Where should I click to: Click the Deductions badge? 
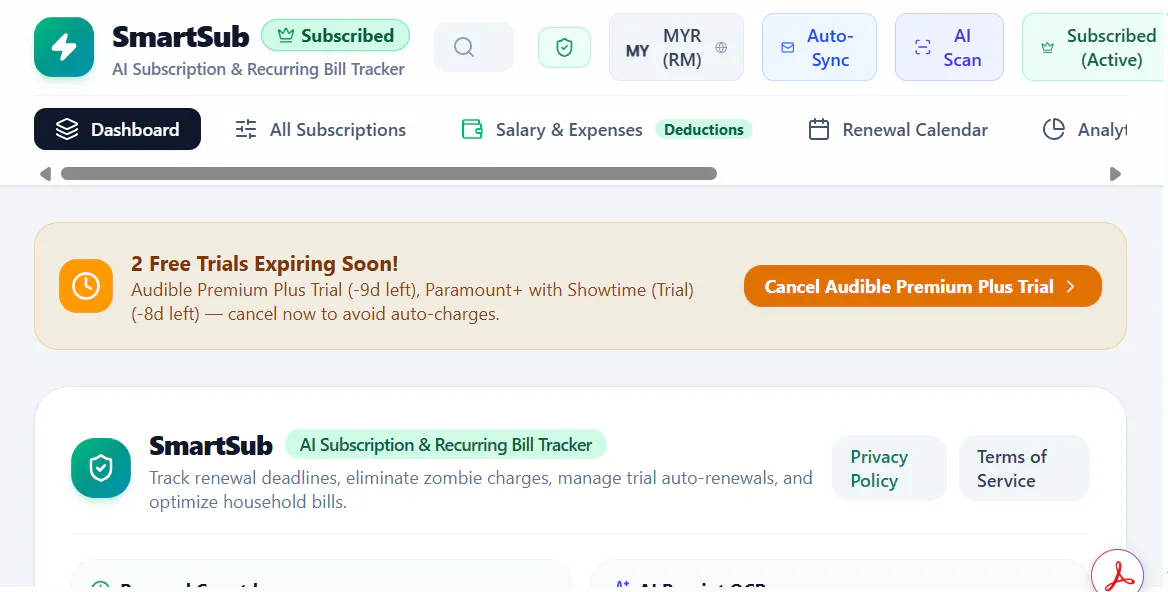point(704,130)
